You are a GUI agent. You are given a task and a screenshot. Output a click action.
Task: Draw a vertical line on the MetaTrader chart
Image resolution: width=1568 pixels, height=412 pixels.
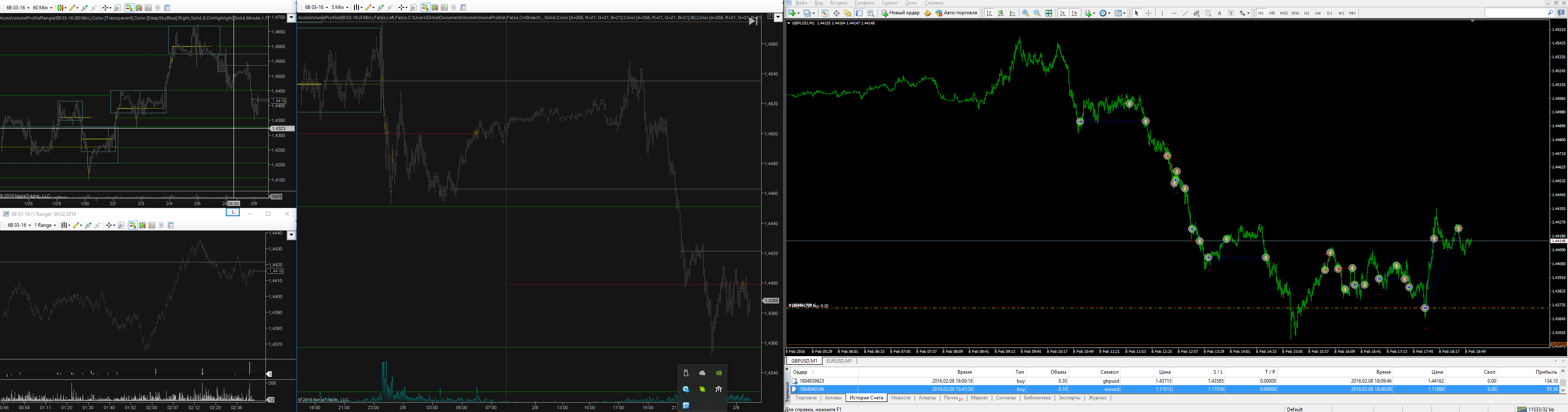pos(1163,13)
